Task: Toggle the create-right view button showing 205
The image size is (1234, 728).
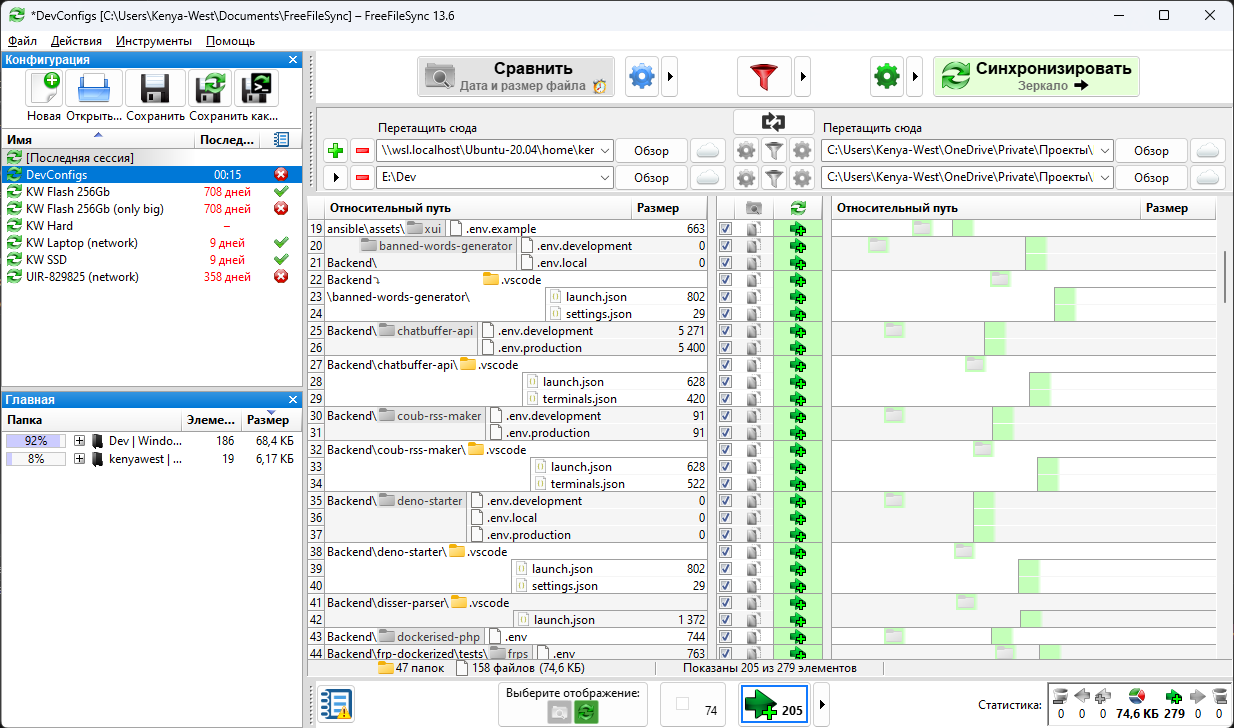Action: pyautogui.click(x=776, y=705)
